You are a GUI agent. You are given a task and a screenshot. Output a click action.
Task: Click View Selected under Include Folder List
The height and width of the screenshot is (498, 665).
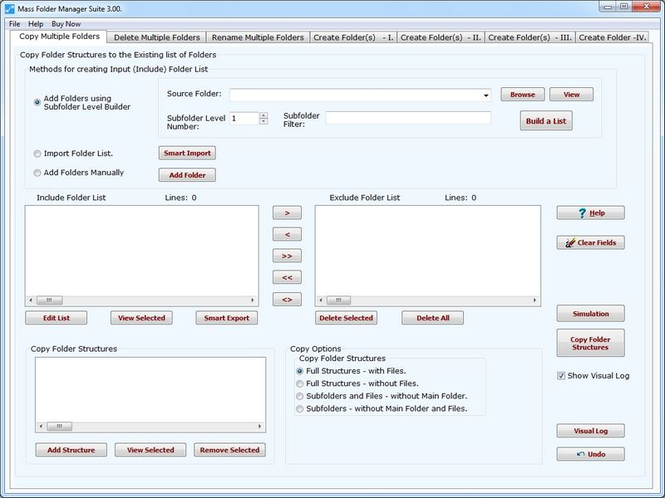coord(142,318)
